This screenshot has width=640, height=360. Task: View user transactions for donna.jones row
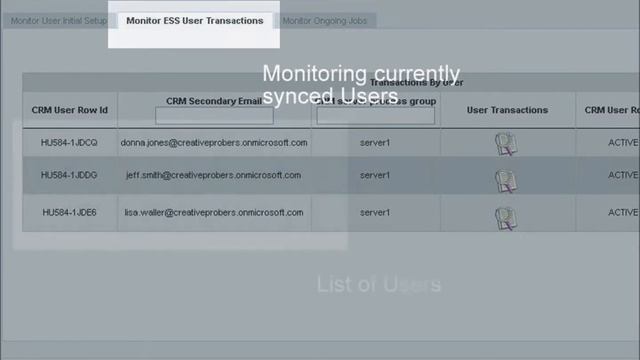pos(506,144)
